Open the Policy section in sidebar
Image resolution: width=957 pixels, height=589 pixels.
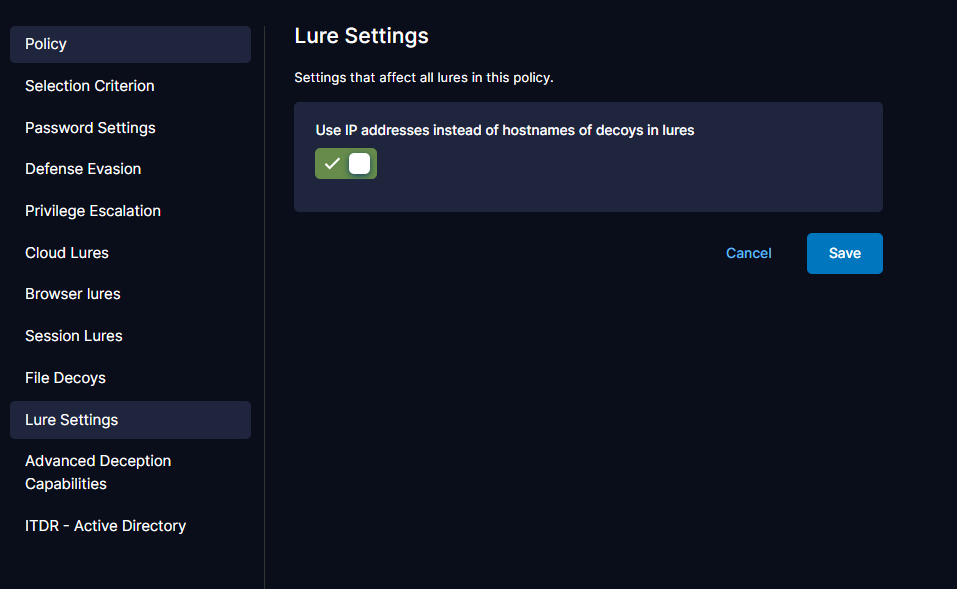tap(130, 44)
